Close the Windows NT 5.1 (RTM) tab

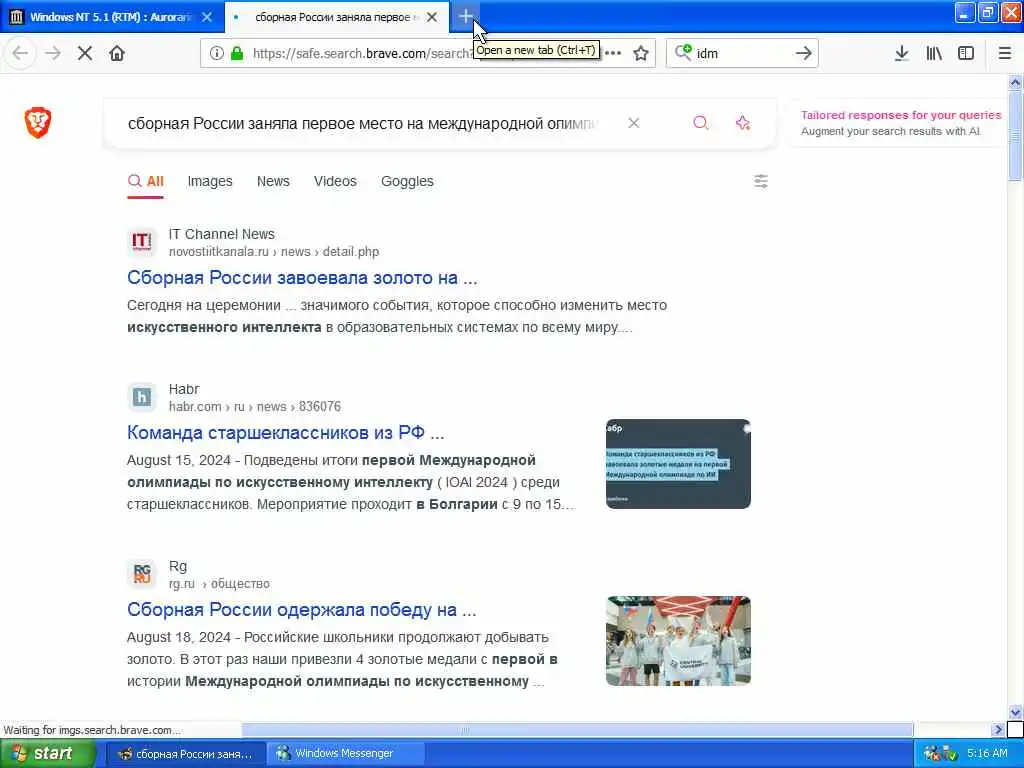pyautogui.click(x=207, y=17)
